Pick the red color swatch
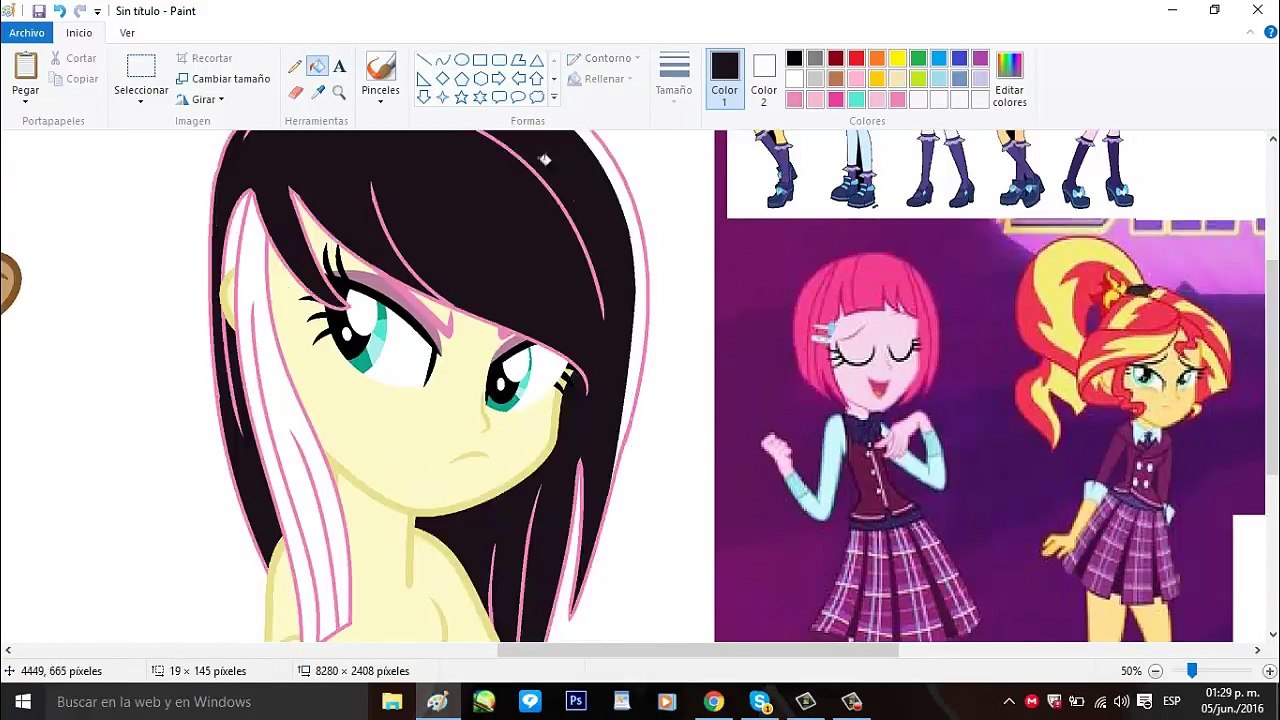This screenshot has height=720, width=1280. (856, 58)
